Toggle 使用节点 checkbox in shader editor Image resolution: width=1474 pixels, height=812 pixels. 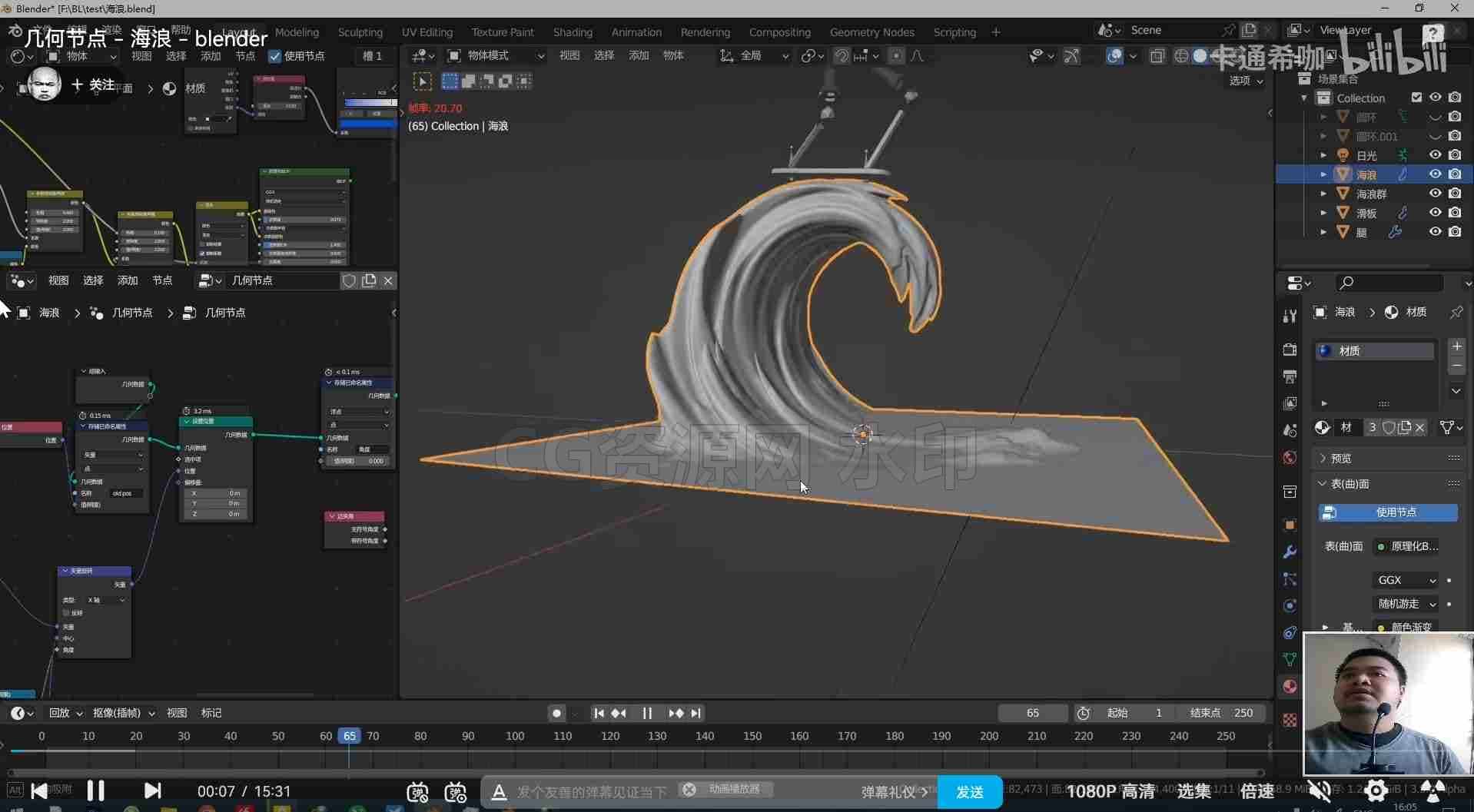[x=274, y=56]
